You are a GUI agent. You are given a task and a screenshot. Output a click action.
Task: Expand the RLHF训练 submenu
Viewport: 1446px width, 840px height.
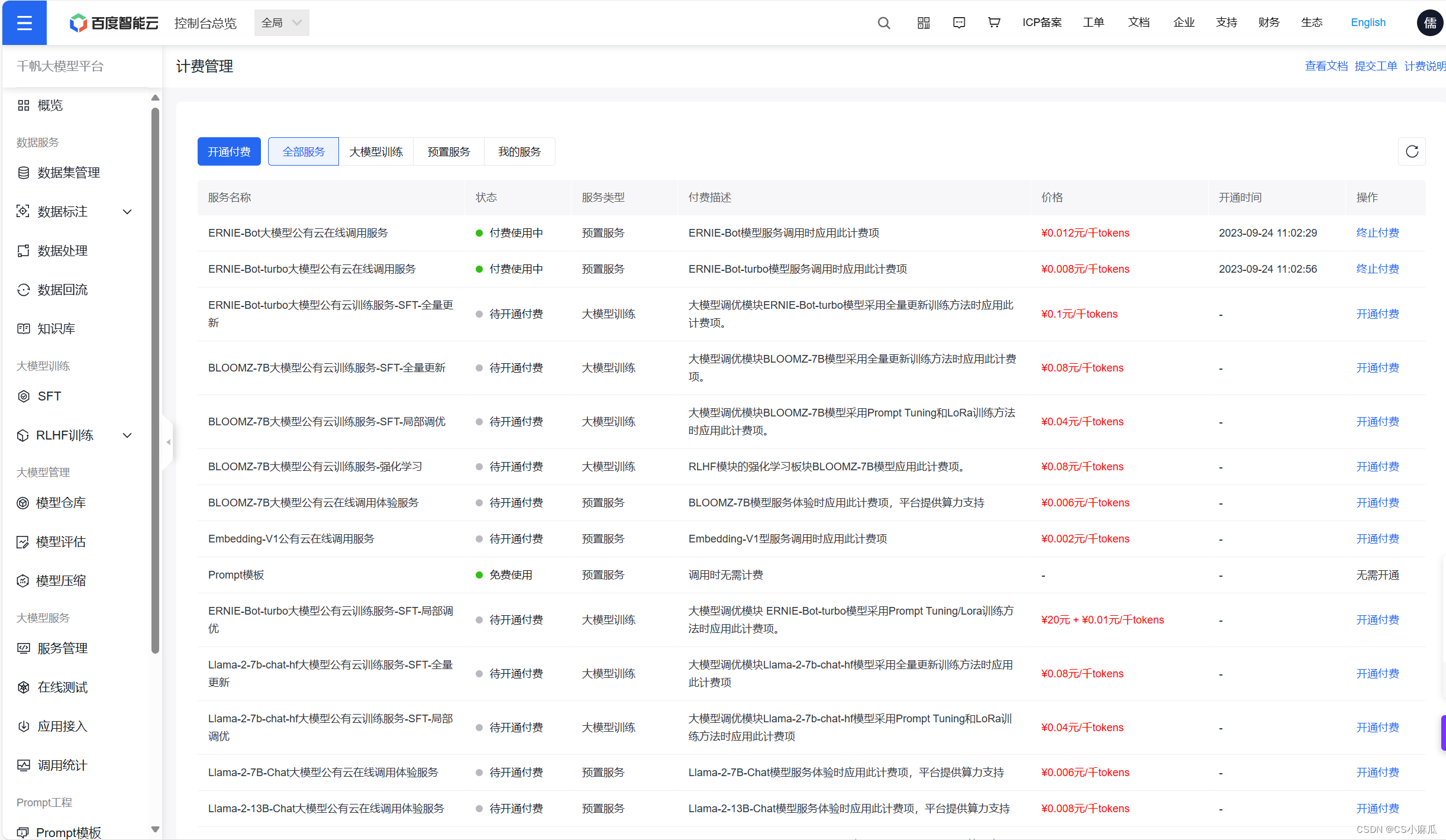[127, 435]
